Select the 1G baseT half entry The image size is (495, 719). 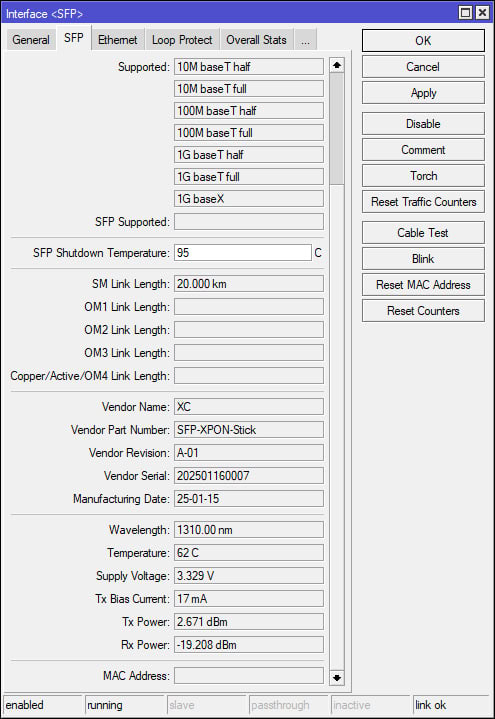point(249,155)
